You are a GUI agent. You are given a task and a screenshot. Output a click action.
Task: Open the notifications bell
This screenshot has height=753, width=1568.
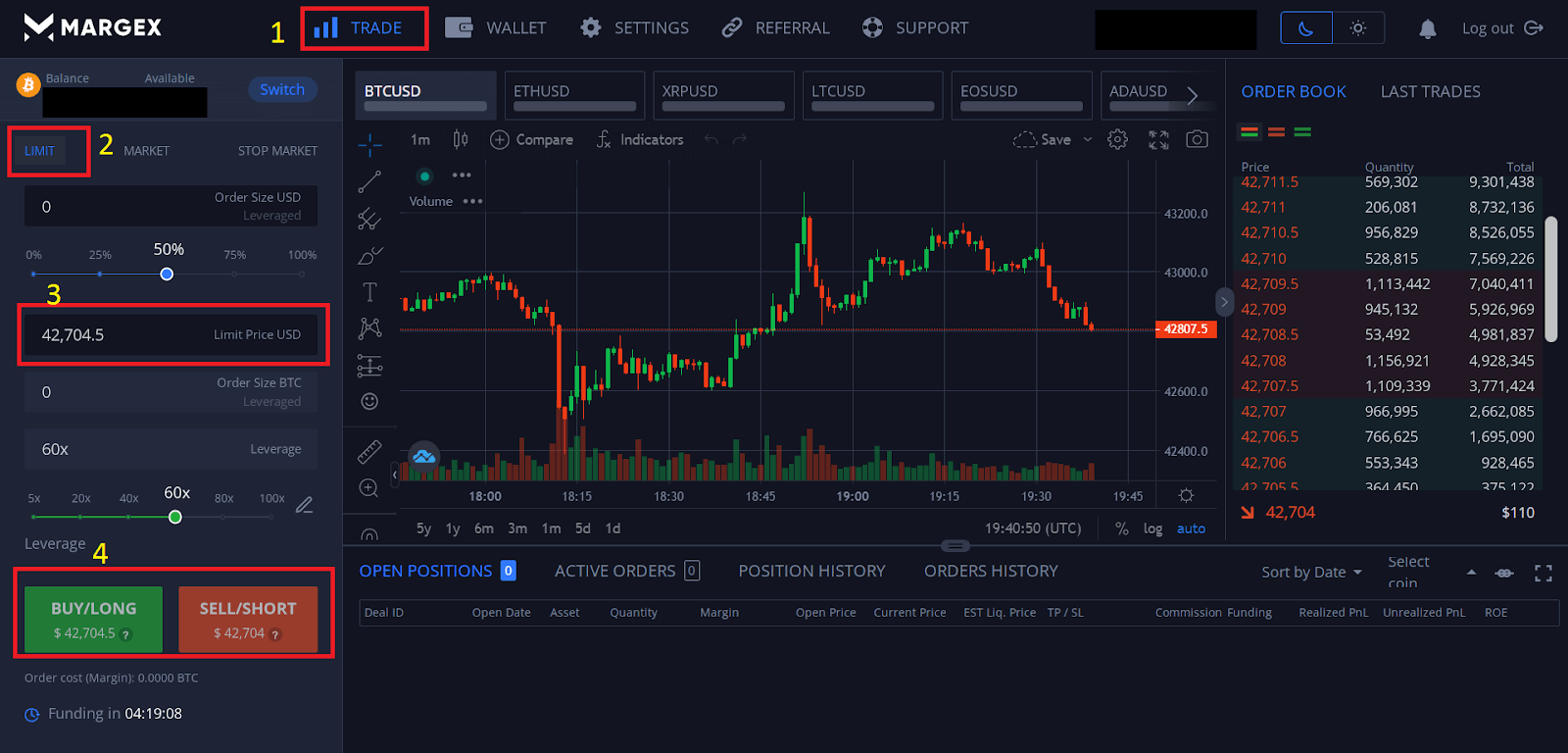click(x=1428, y=28)
